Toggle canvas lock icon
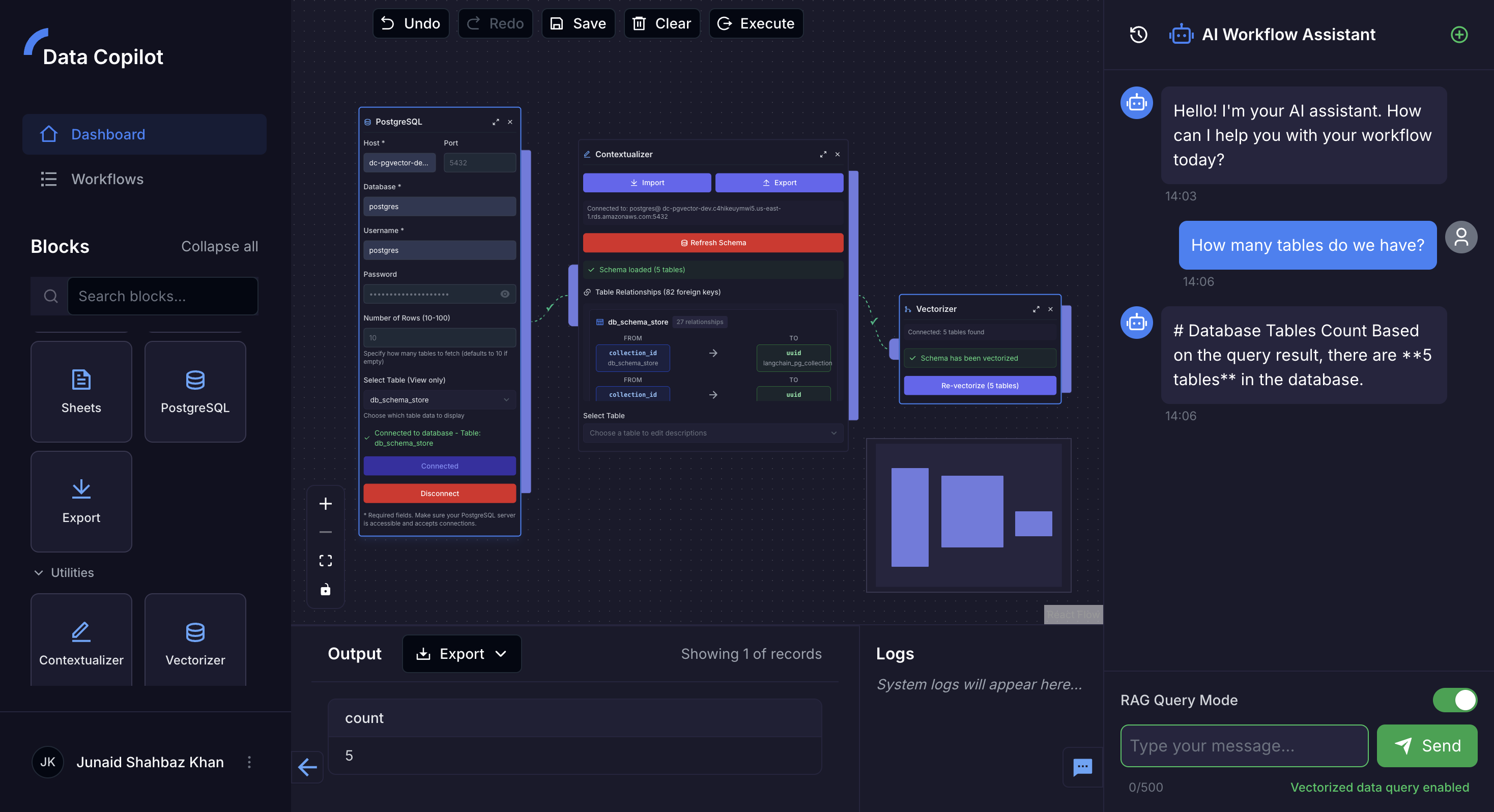1494x812 pixels. pos(325,589)
